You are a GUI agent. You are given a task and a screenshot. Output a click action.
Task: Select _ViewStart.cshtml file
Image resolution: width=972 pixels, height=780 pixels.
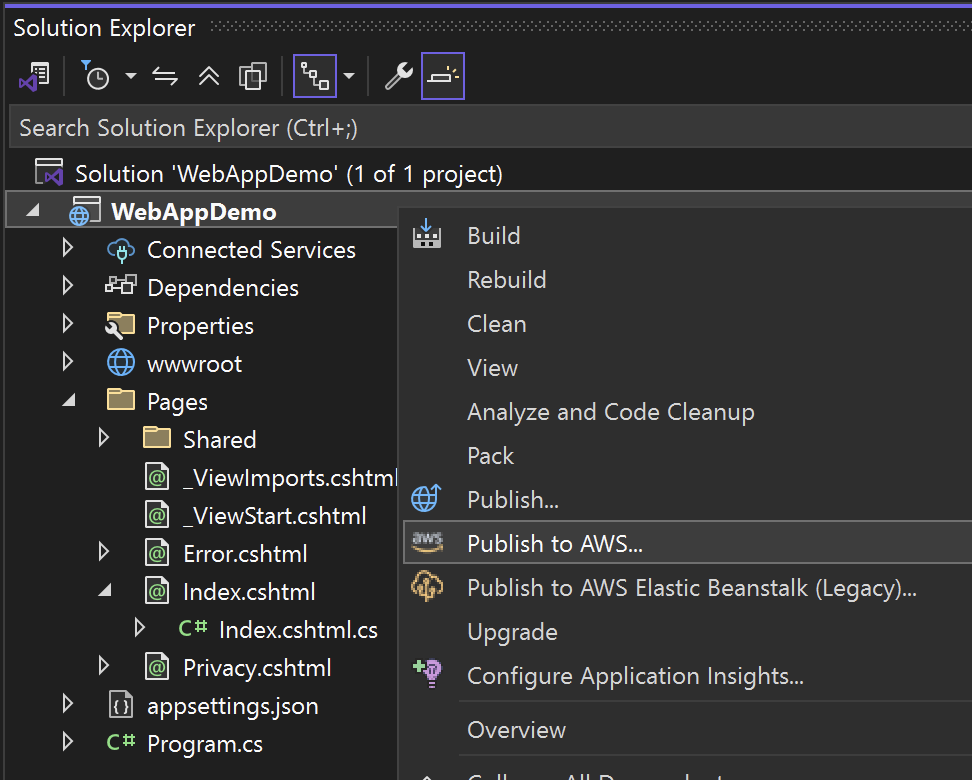coord(275,516)
